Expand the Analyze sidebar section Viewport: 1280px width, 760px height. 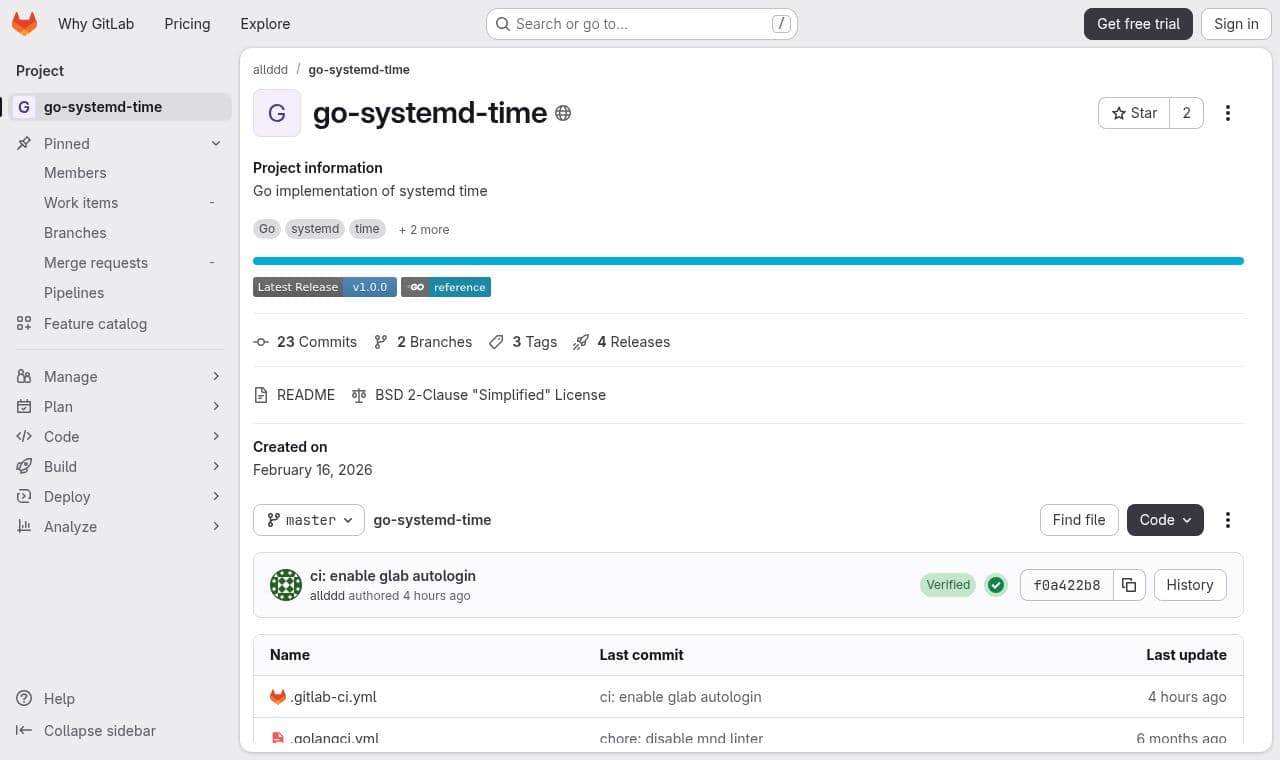point(120,527)
